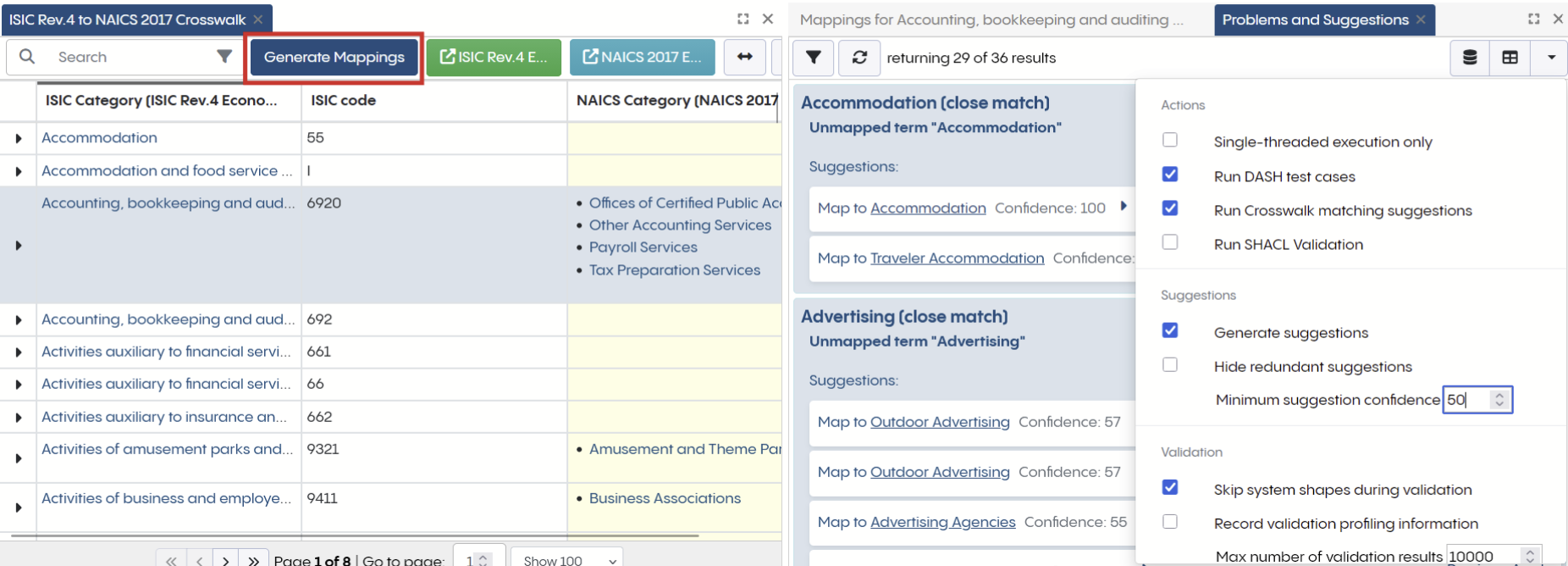Viewport: 1568px width, 566px height.
Task: Jump to the first page
Action: pyautogui.click(x=171, y=560)
